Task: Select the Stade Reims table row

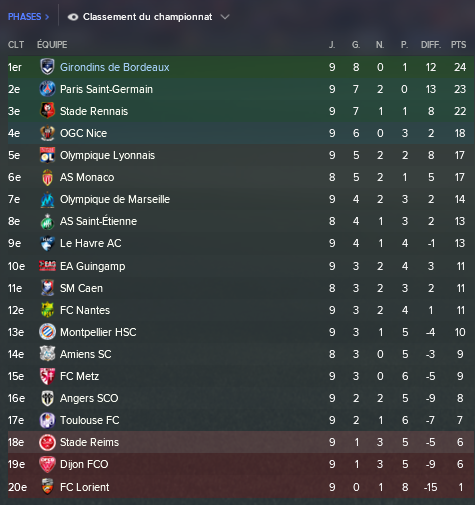Action: [241, 442]
